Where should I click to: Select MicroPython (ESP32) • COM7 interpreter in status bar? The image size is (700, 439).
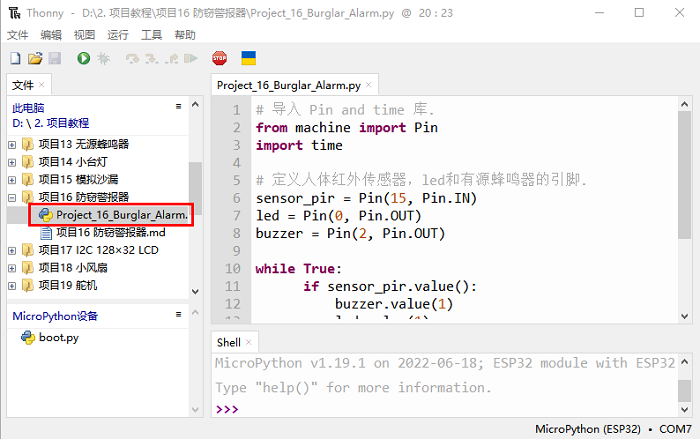[607, 428]
